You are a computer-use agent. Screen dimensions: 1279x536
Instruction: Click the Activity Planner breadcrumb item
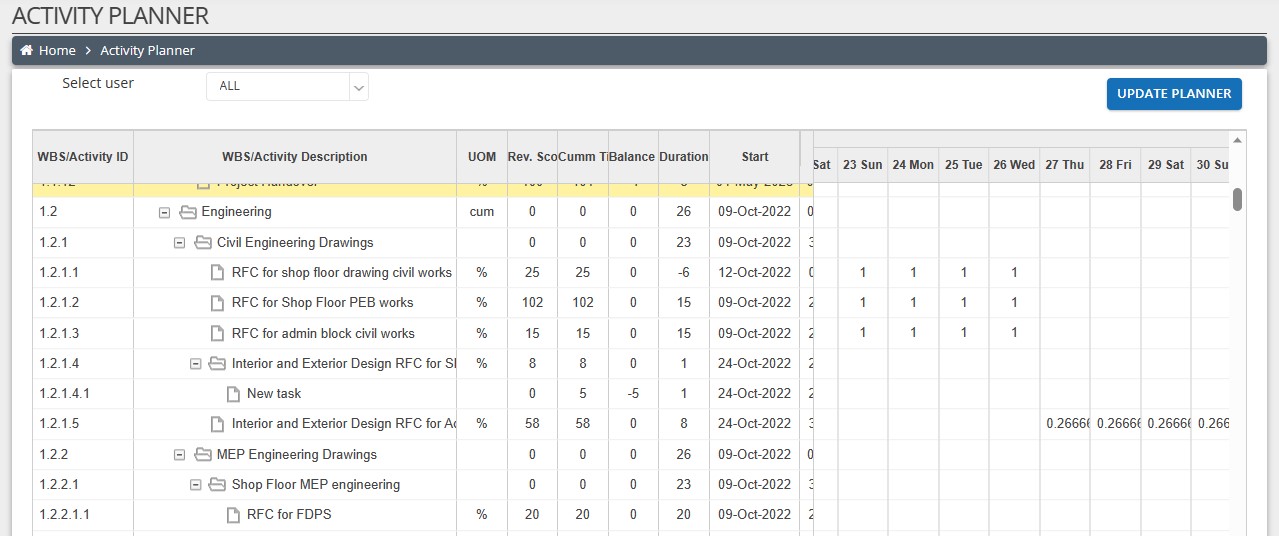point(147,50)
